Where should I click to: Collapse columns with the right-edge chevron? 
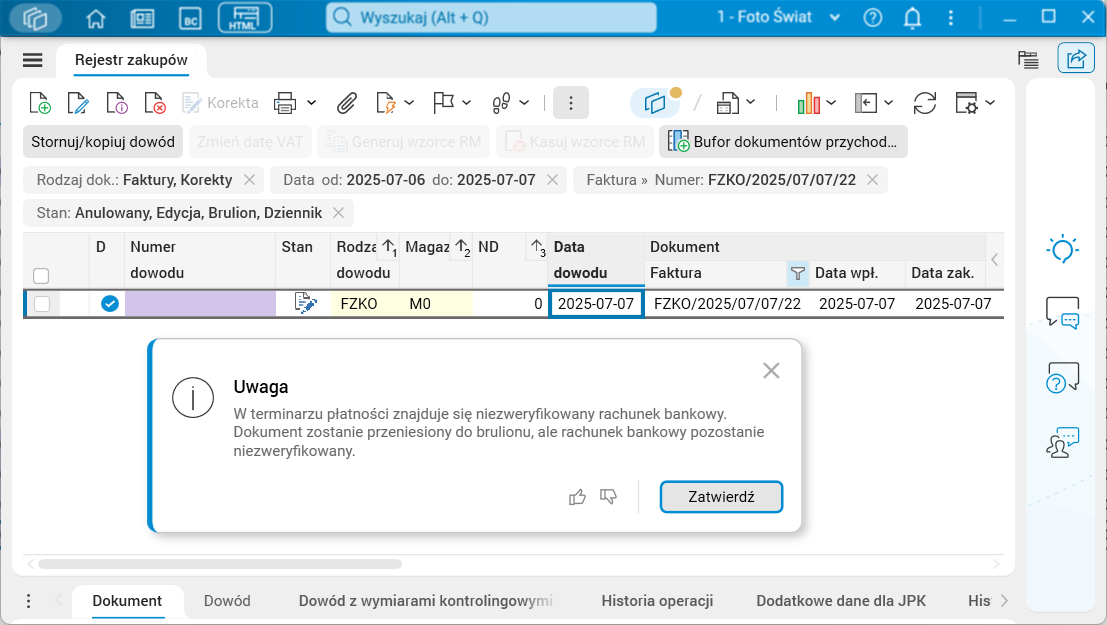coord(995,260)
